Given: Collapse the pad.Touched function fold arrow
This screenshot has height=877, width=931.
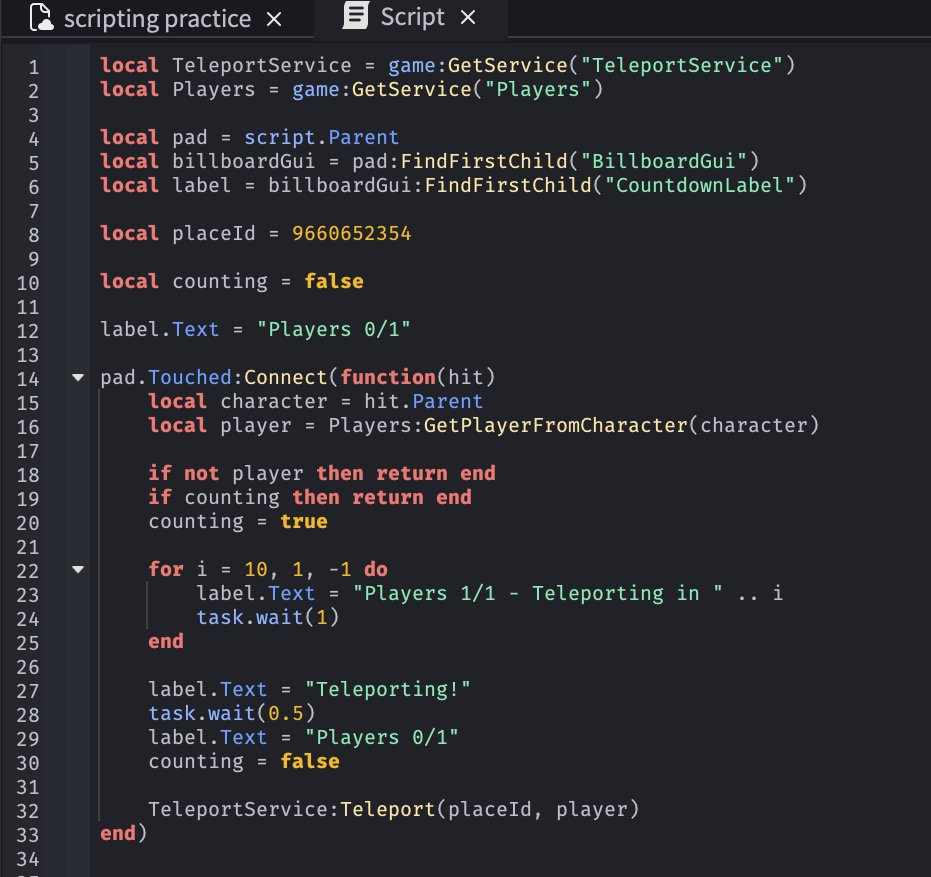Looking at the screenshot, I should [x=78, y=377].
